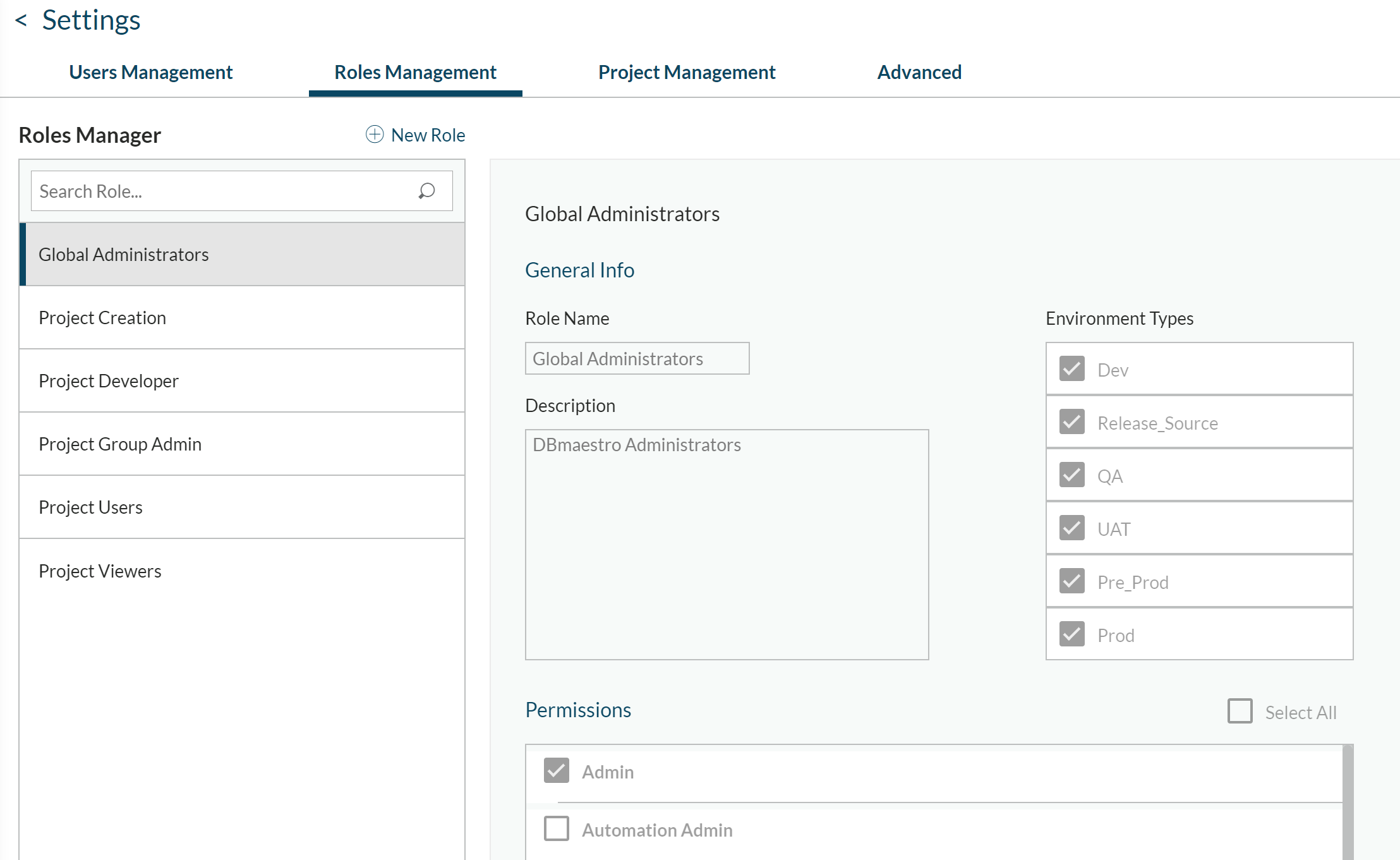This screenshot has height=860, width=1400.
Task: Check the Automation Admin permission
Action: [556, 828]
